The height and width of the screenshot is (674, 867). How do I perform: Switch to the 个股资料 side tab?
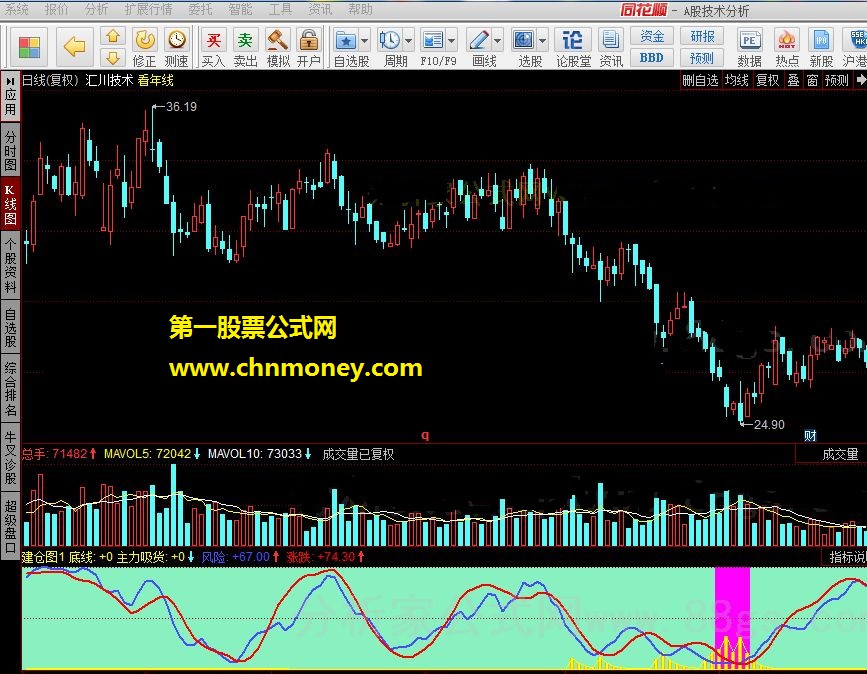(x=11, y=265)
